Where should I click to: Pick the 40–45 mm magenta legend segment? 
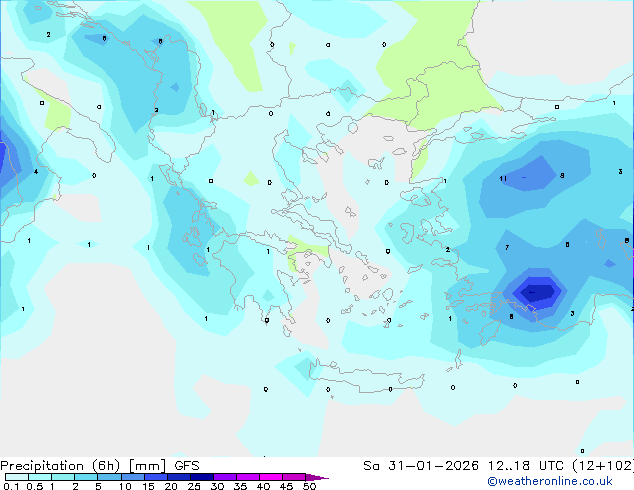271,477
